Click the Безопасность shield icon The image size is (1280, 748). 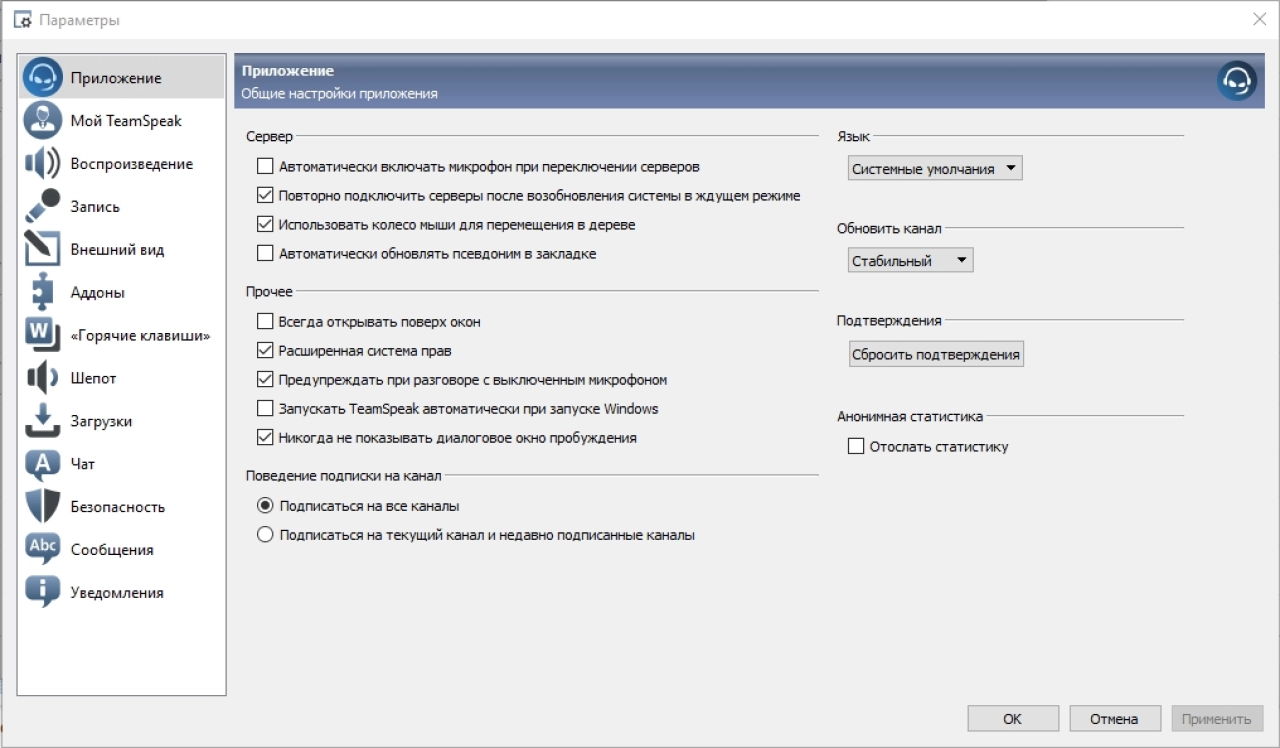43,506
